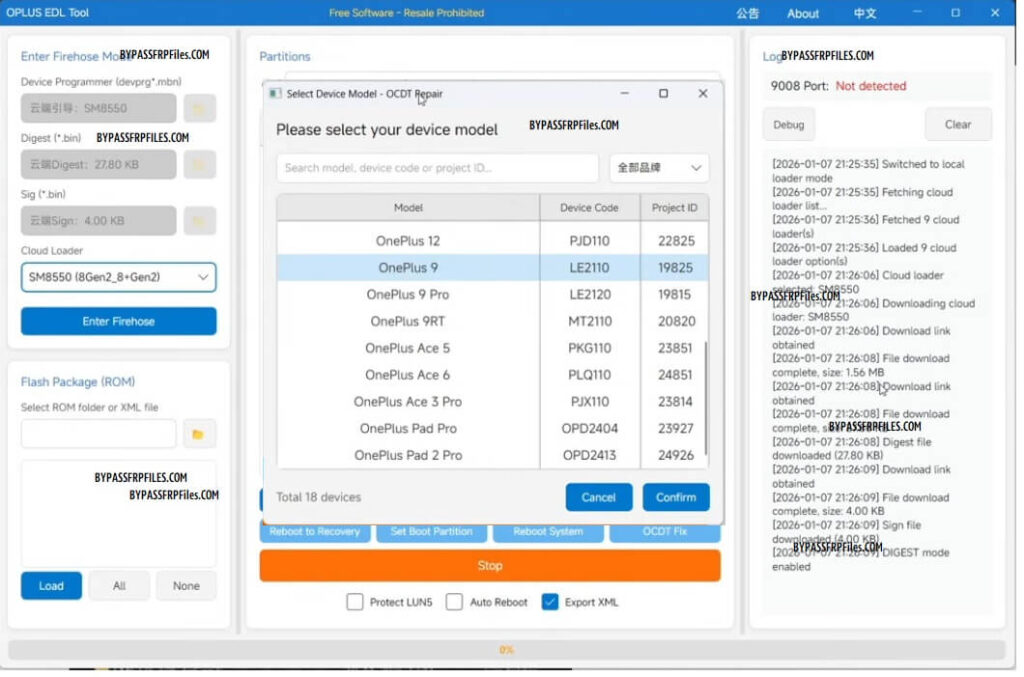This screenshot has width=1024, height=677.
Task: Switch language with 中文 item
Action: click(865, 13)
